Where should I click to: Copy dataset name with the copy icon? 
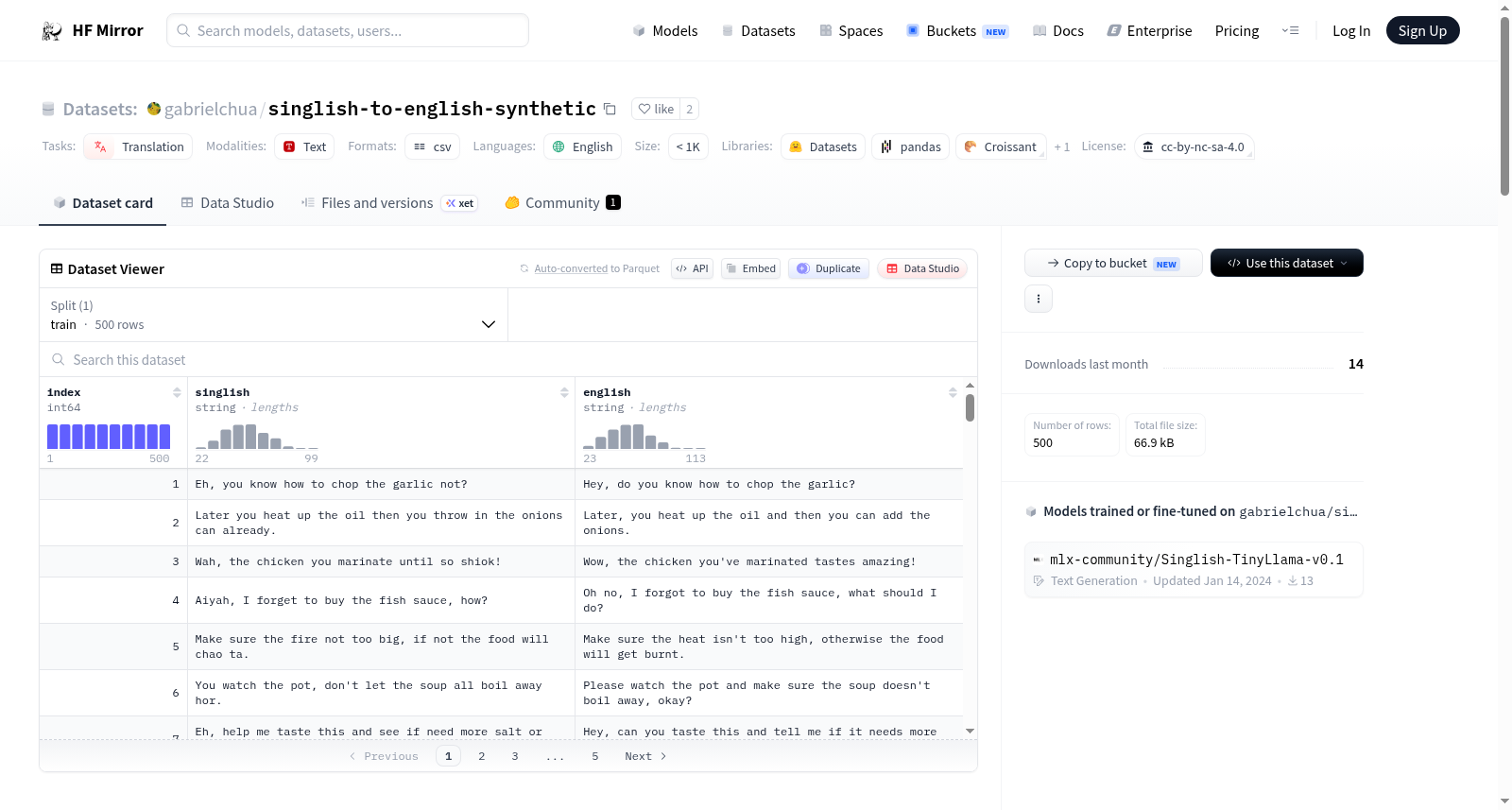pyautogui.click(x=610, y=110)
